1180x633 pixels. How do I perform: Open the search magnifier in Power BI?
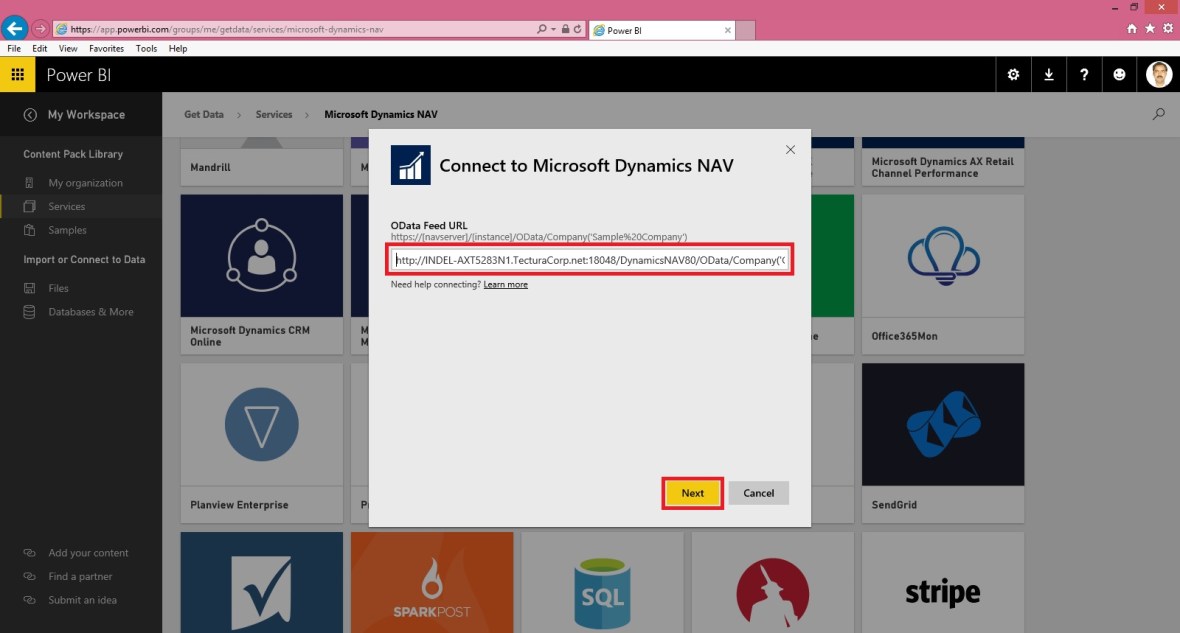click(1158, 114)
